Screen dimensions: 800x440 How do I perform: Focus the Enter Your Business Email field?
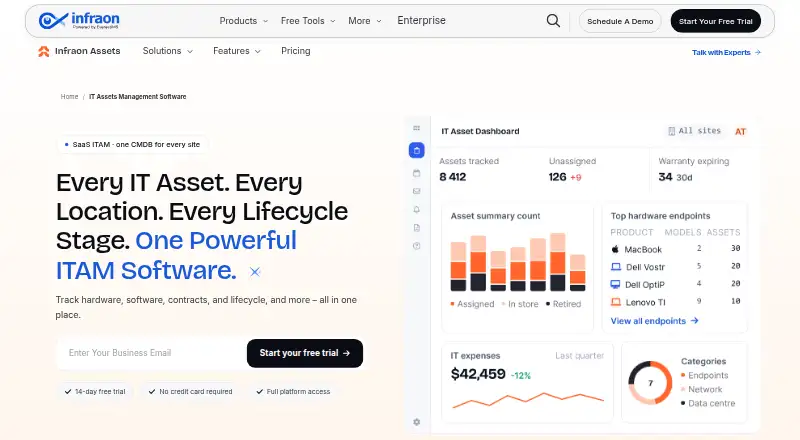152,353
